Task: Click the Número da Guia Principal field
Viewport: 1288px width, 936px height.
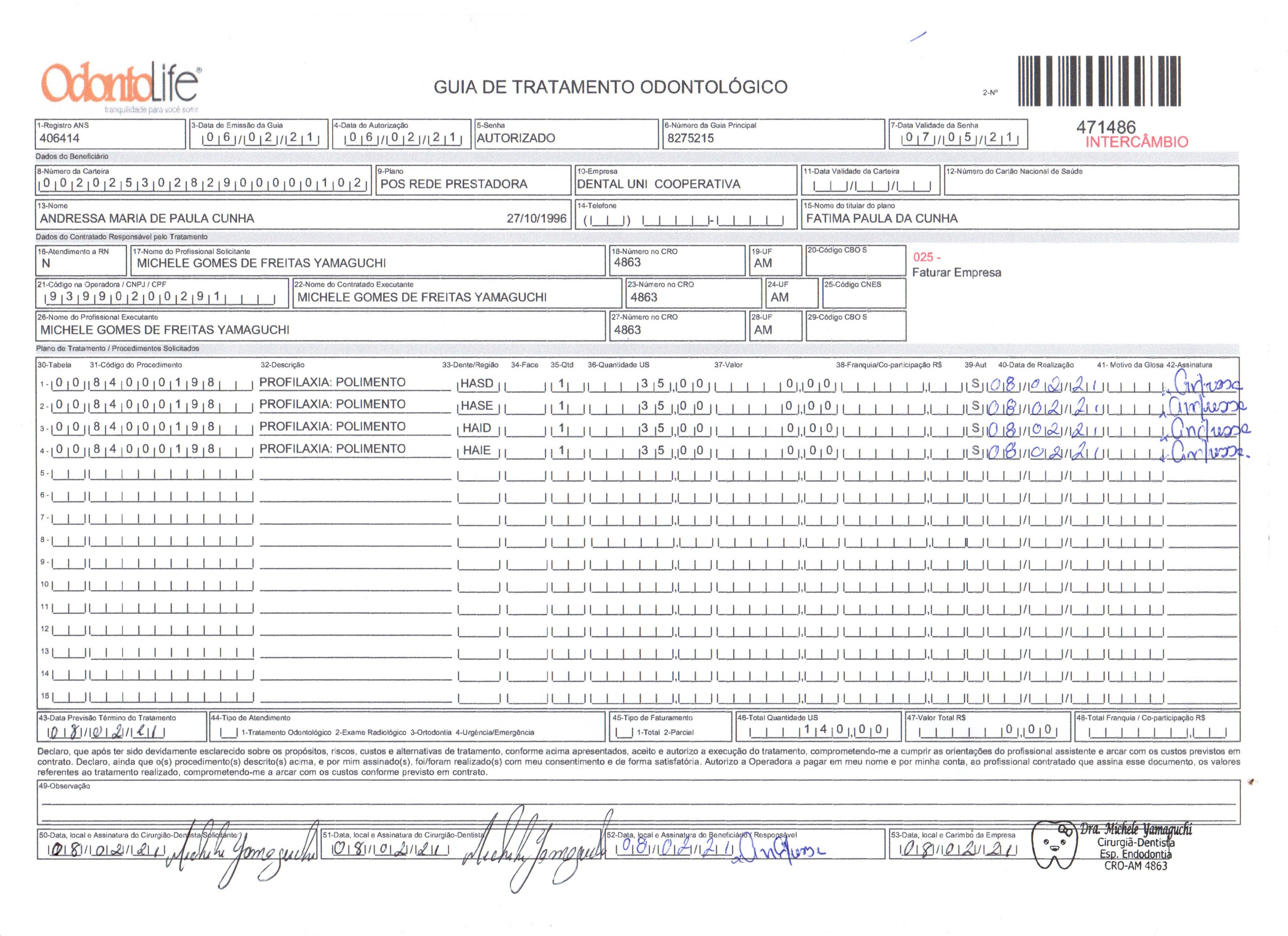Action: 690,138
